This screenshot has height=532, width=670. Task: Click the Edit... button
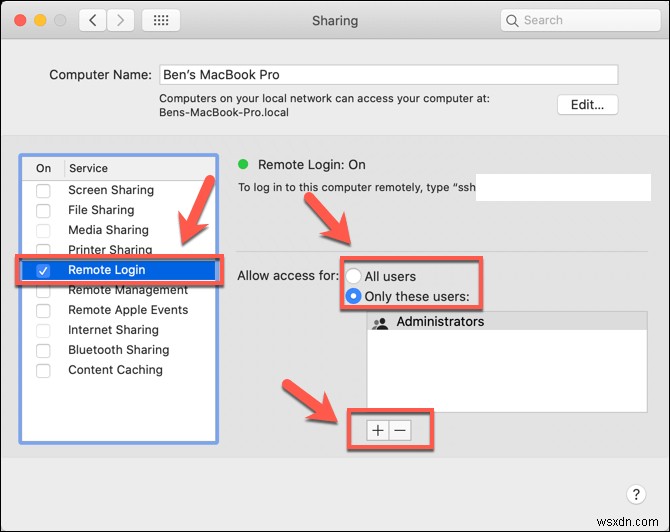click(x=588, y=105)
